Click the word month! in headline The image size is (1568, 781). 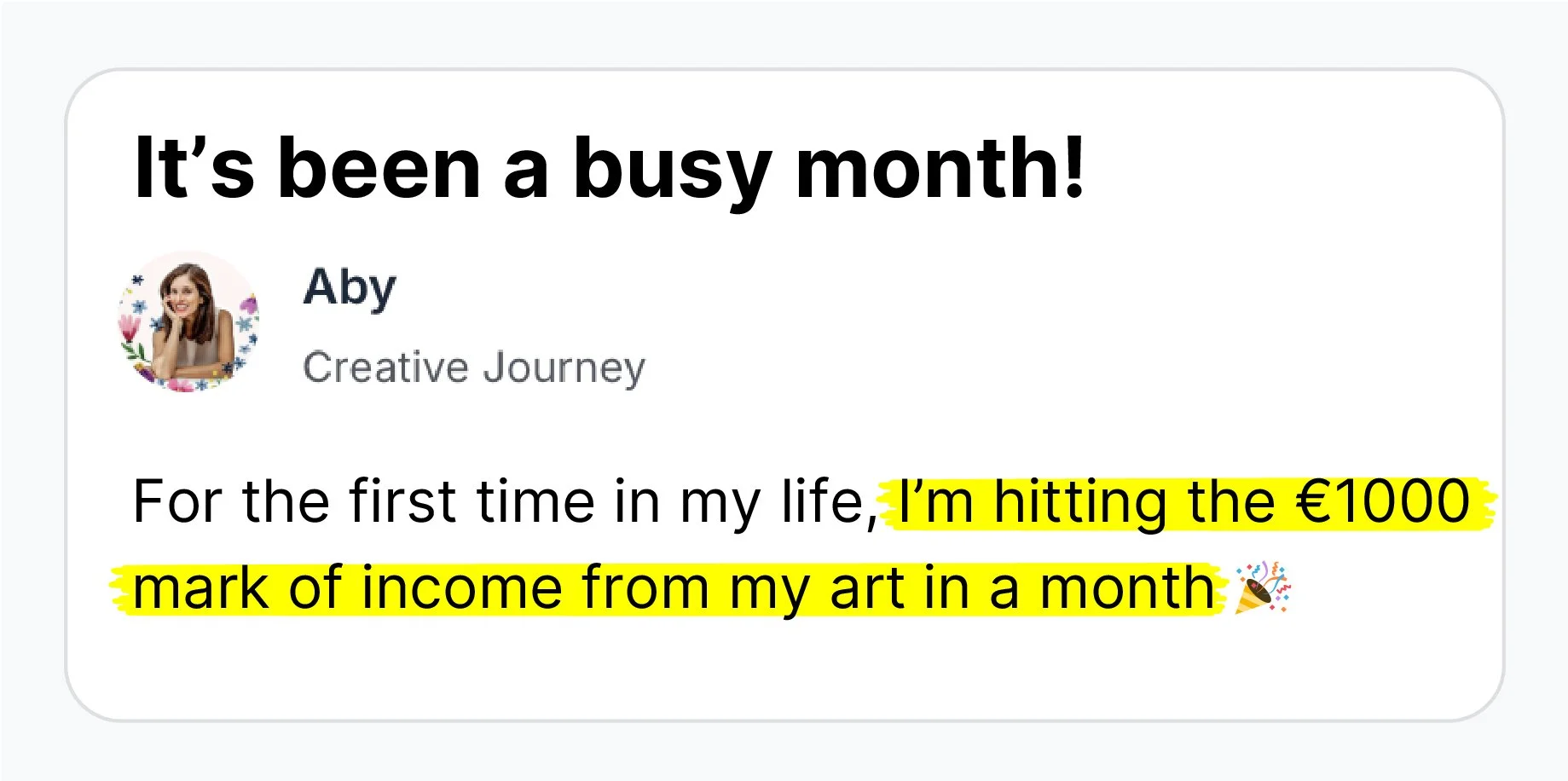click(x=940, y=168)
